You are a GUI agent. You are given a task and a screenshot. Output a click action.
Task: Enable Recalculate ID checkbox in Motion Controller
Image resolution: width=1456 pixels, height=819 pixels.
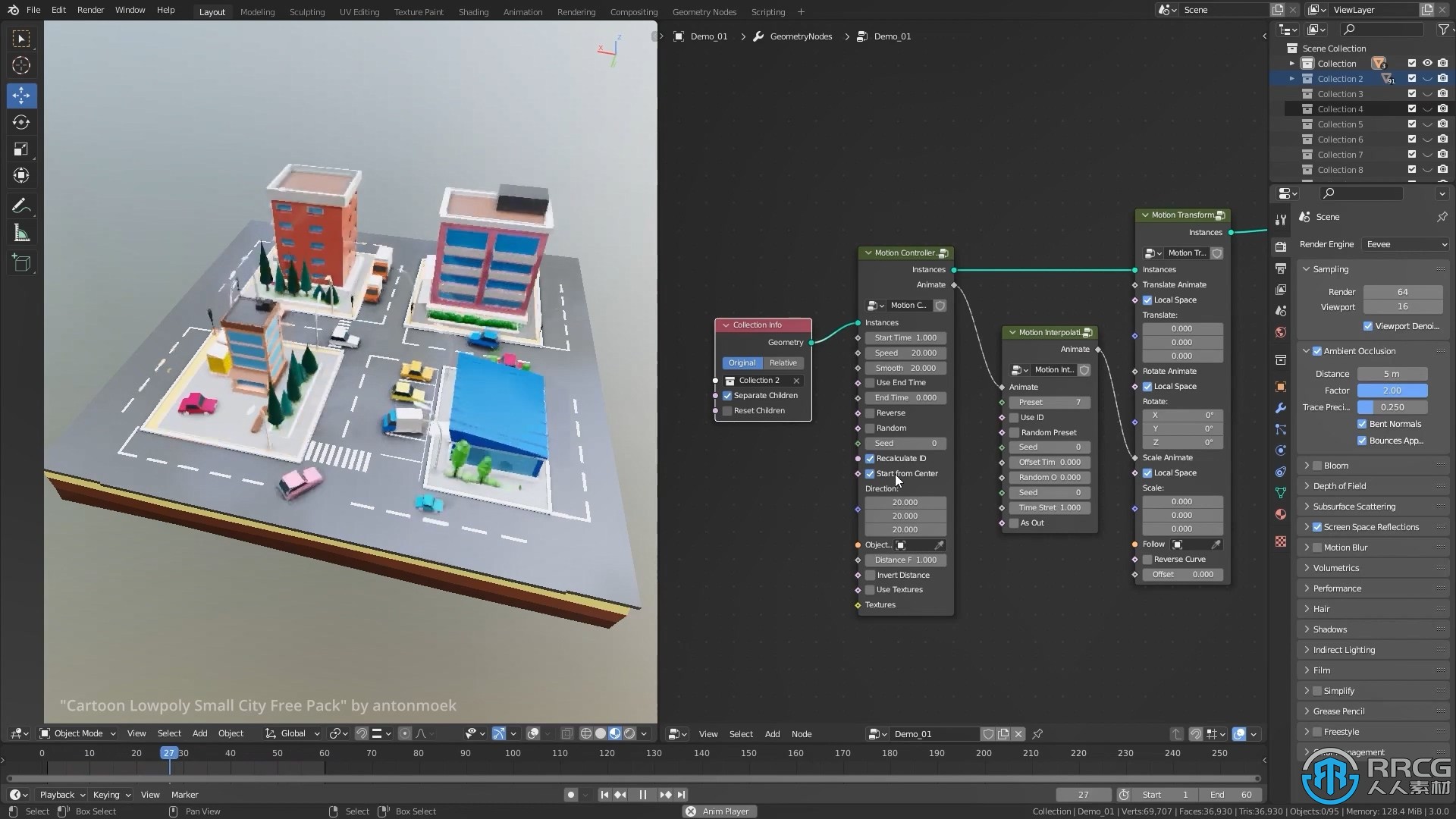(869, 458)
